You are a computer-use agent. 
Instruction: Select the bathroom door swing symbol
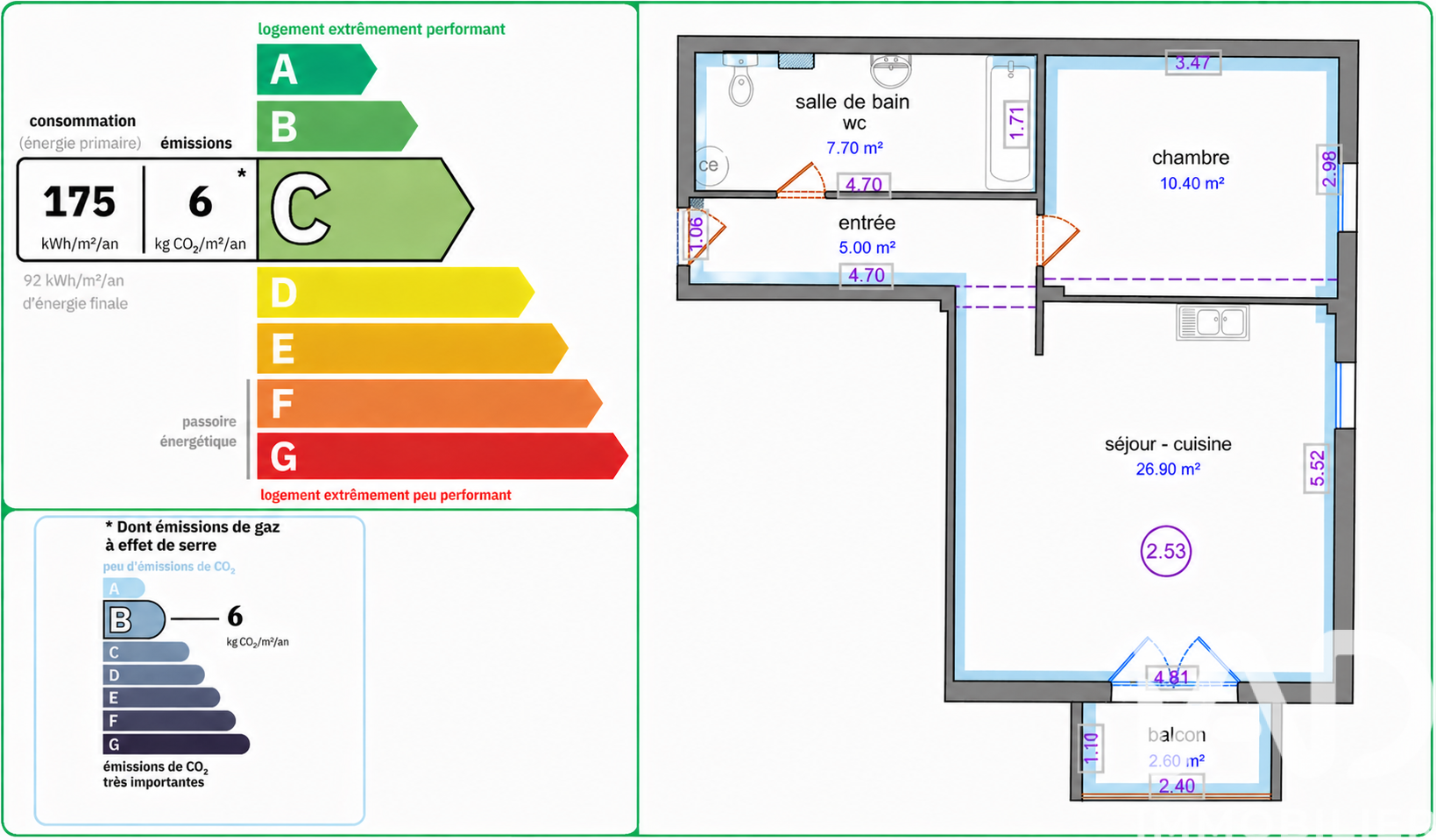801,180
